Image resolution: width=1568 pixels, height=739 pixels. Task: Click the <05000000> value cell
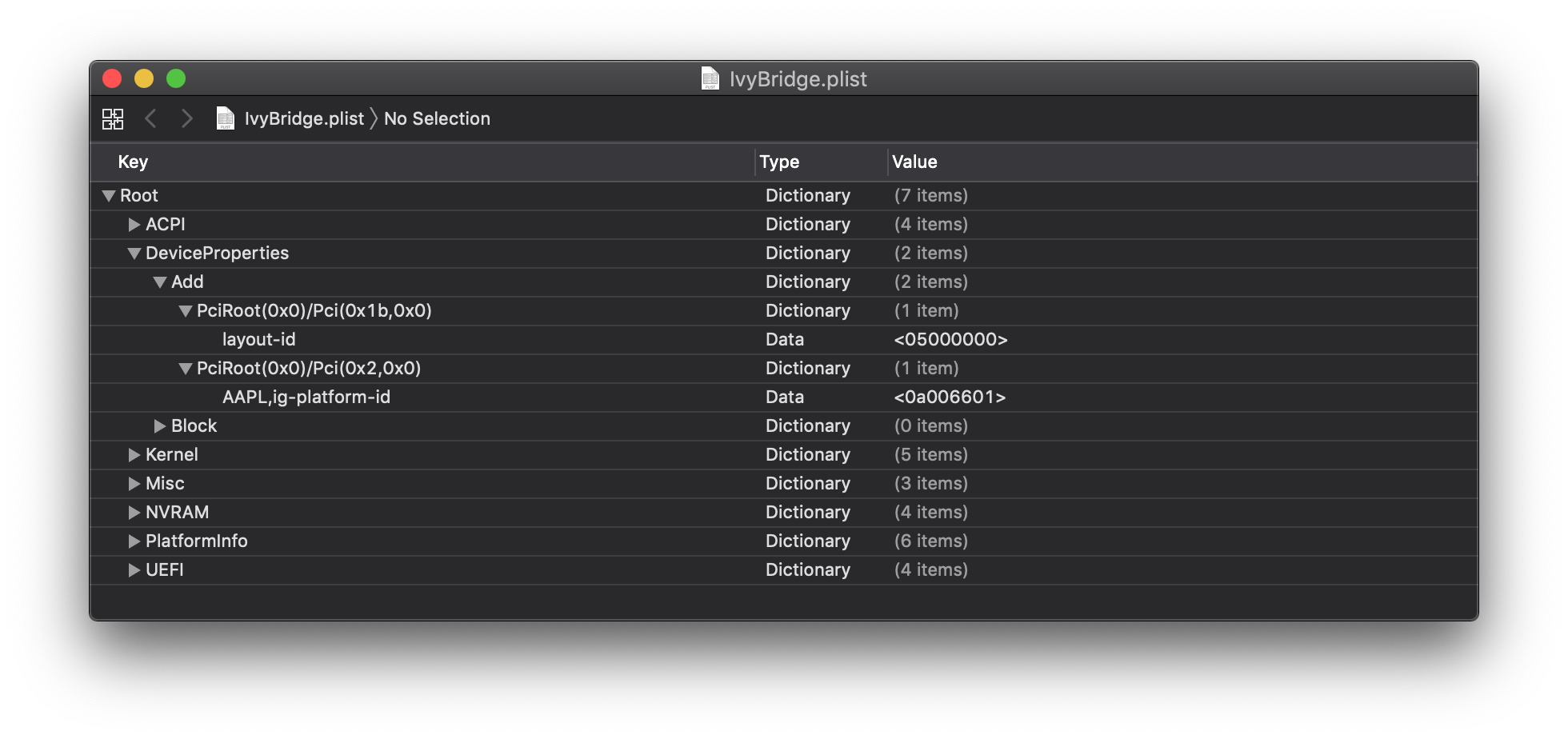(950, 339)
